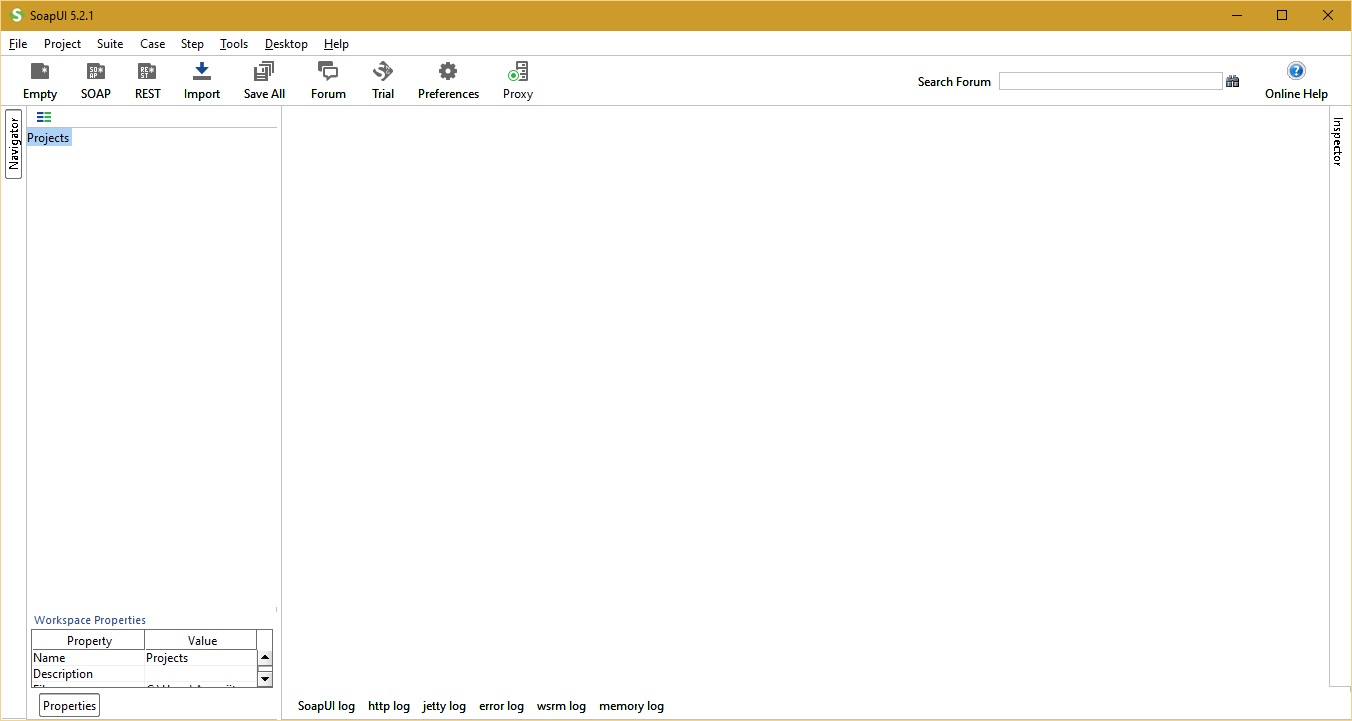Open the Forum toolbar button
Viewport: 1352px width, 721px height.
coord(328,81)
